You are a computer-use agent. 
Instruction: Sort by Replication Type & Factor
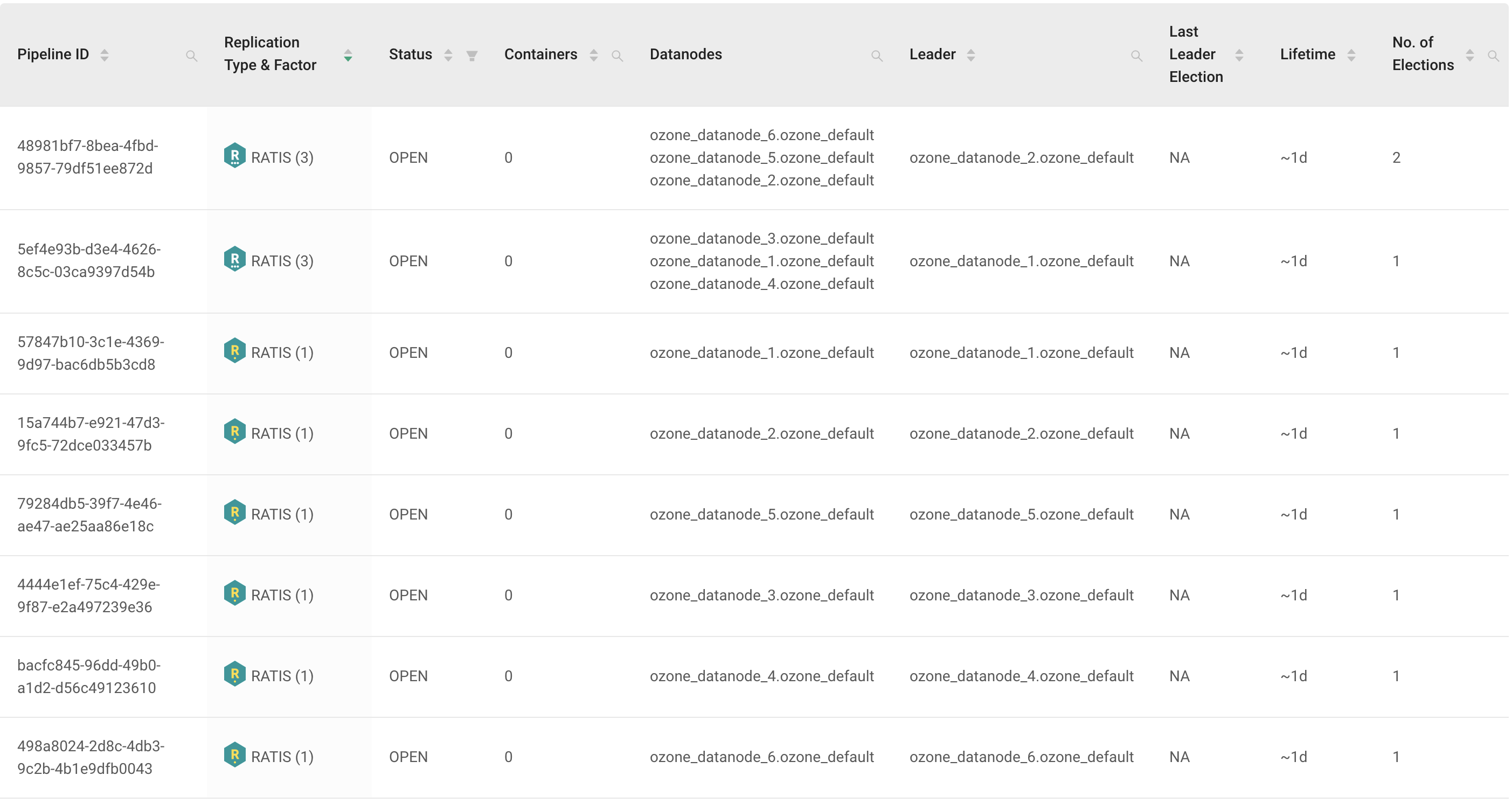click(x=348, y=55)
